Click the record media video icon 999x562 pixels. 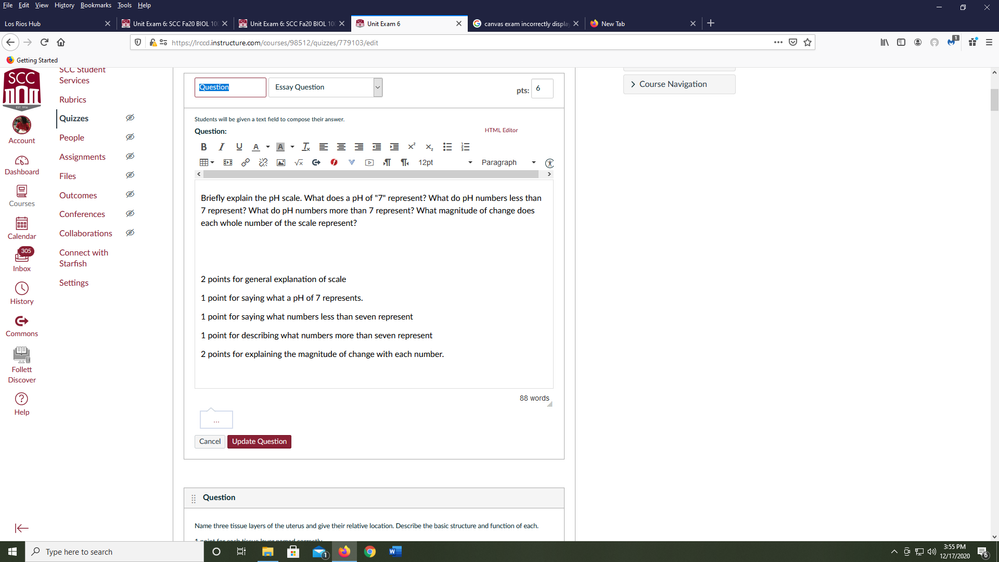[369, 162]
